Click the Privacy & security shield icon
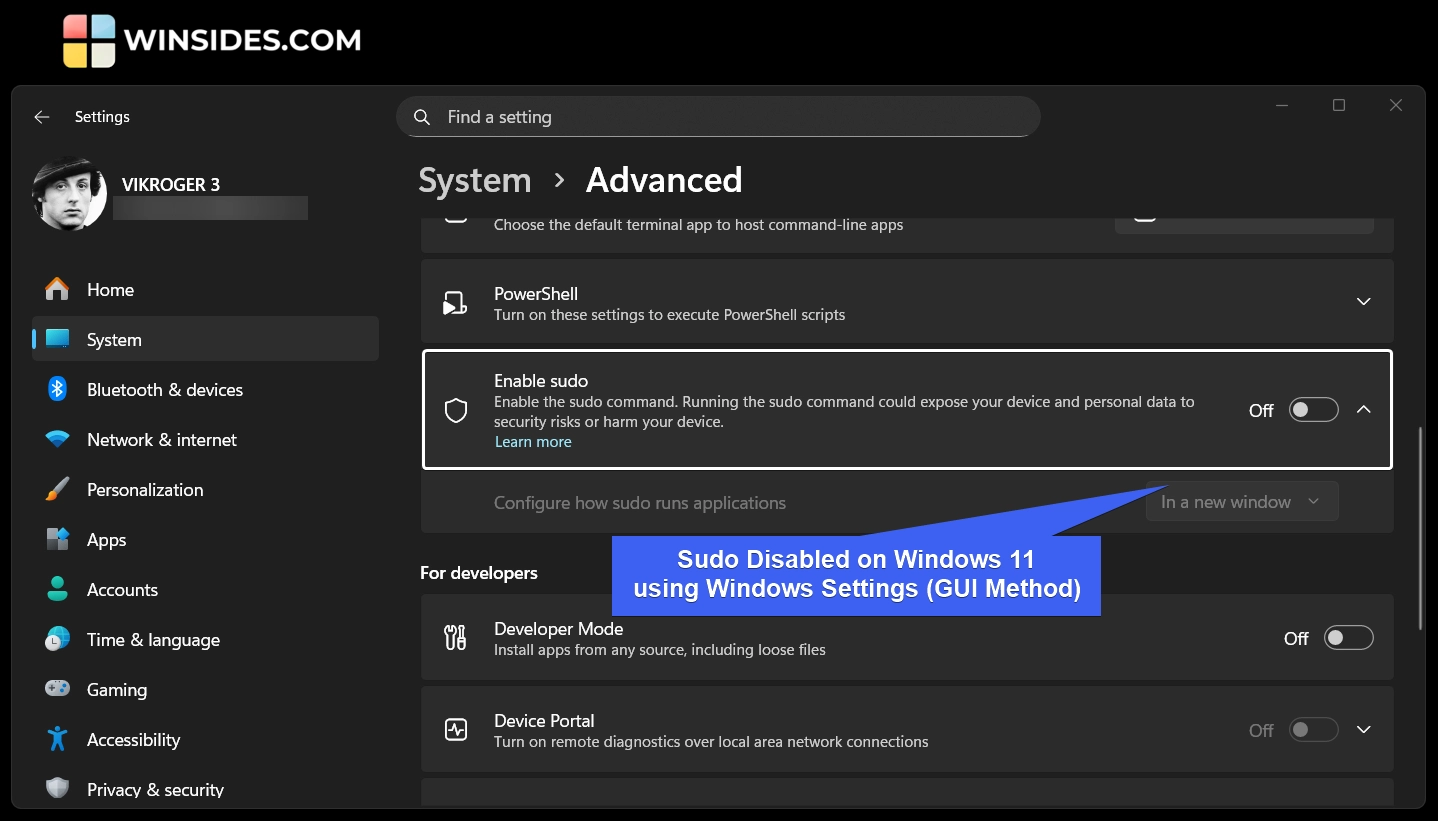Image resolution: width=1438 pixels, height=821 pixels. click(x=57, y=789)
